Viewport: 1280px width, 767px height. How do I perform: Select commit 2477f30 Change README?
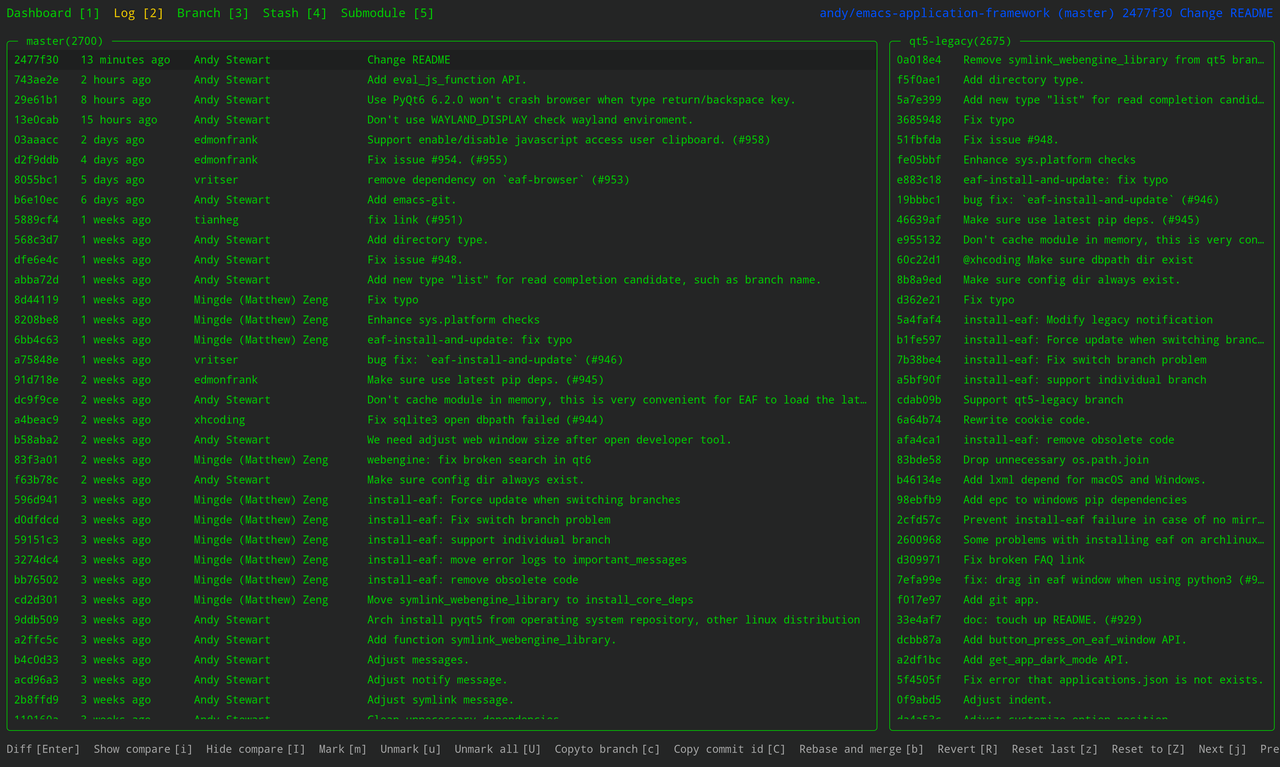pos(442,60)
